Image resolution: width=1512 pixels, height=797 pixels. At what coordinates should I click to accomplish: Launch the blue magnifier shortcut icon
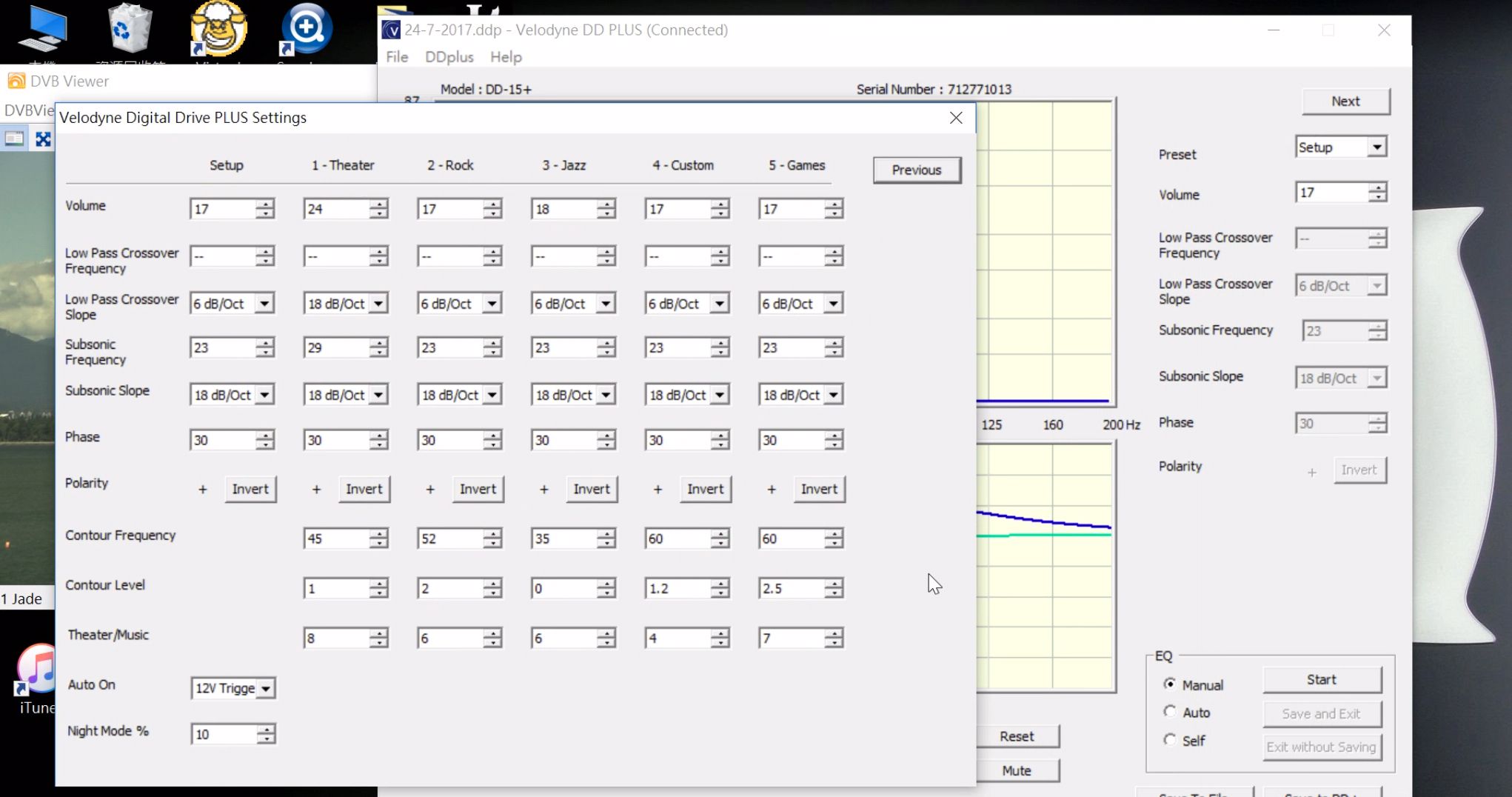point(306,28)
